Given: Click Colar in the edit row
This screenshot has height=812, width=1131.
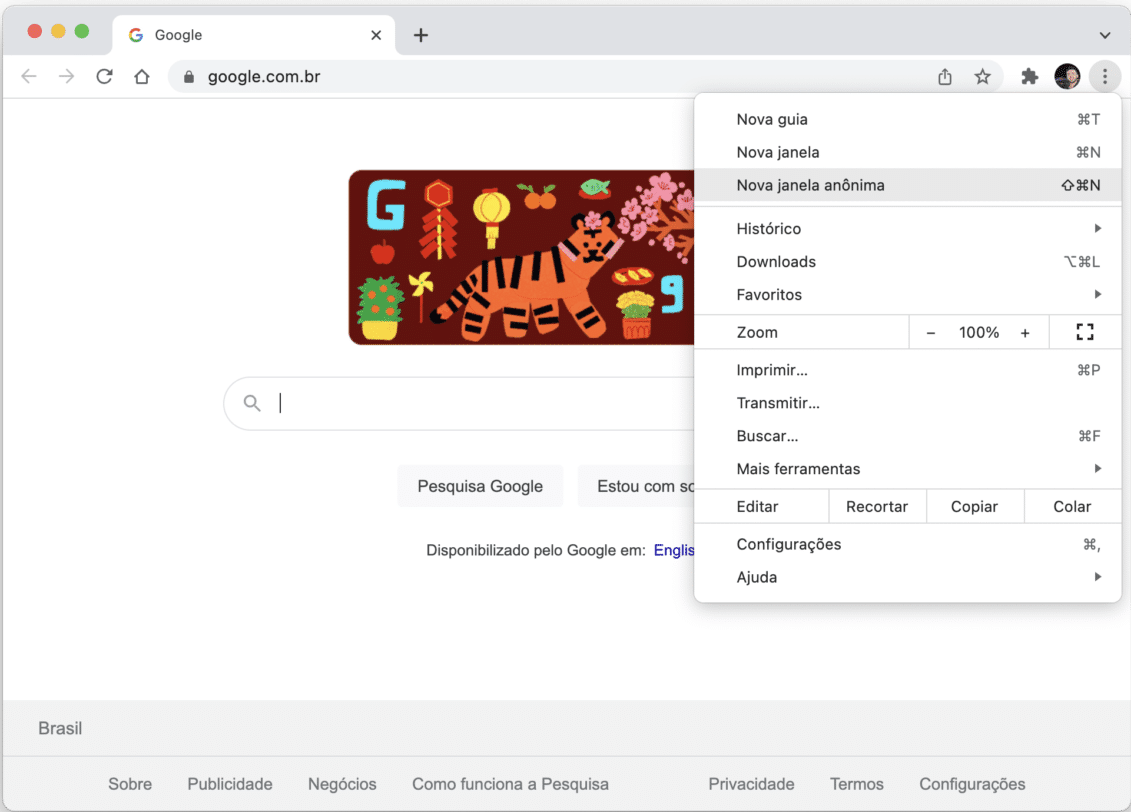Looking at the screenshot, I should 1073,506.
